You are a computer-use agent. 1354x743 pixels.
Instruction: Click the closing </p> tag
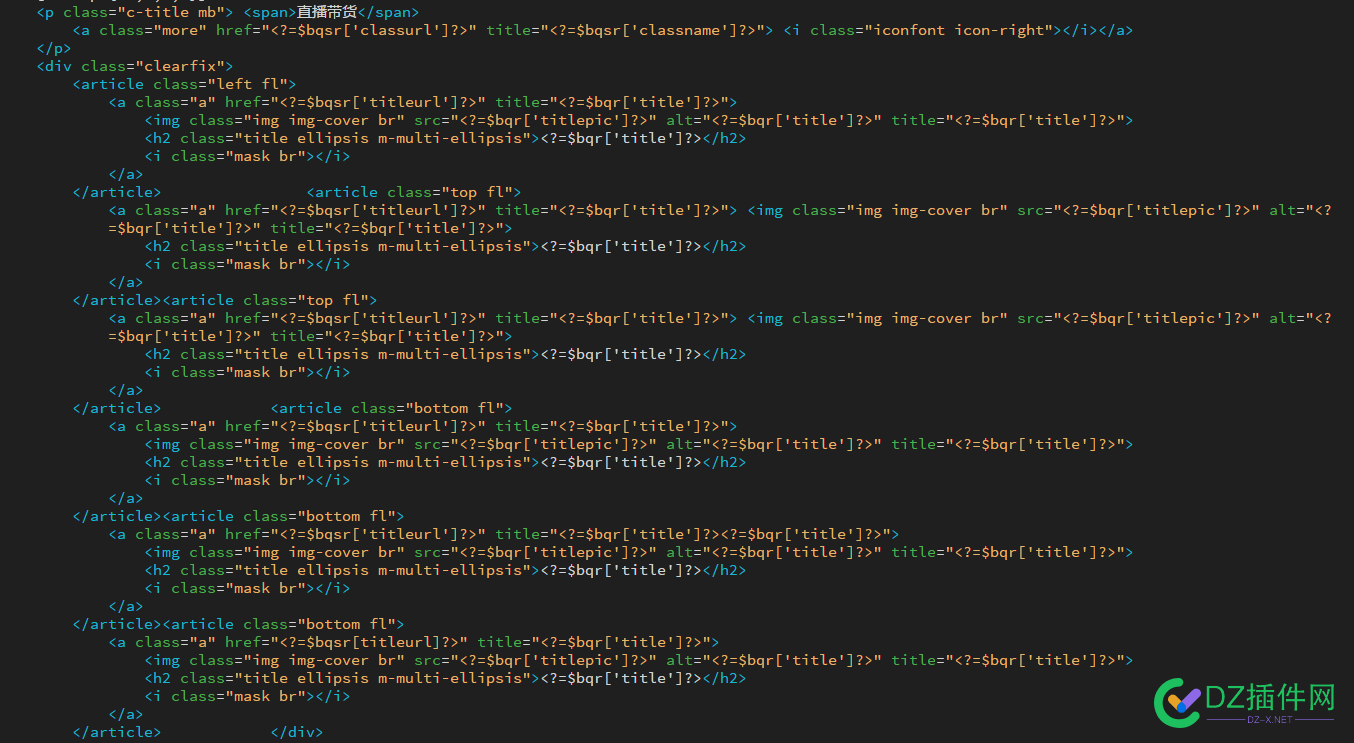[54, 48]
